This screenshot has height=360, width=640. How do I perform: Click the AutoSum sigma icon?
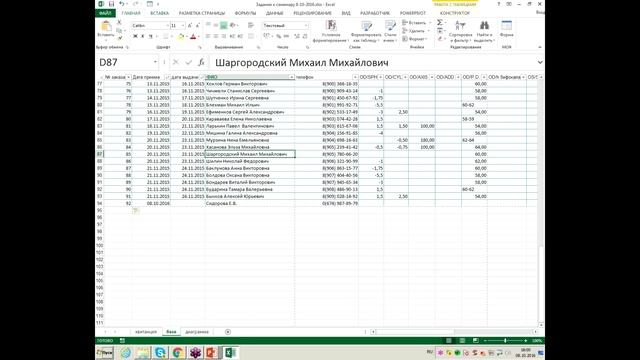(440, 23)
